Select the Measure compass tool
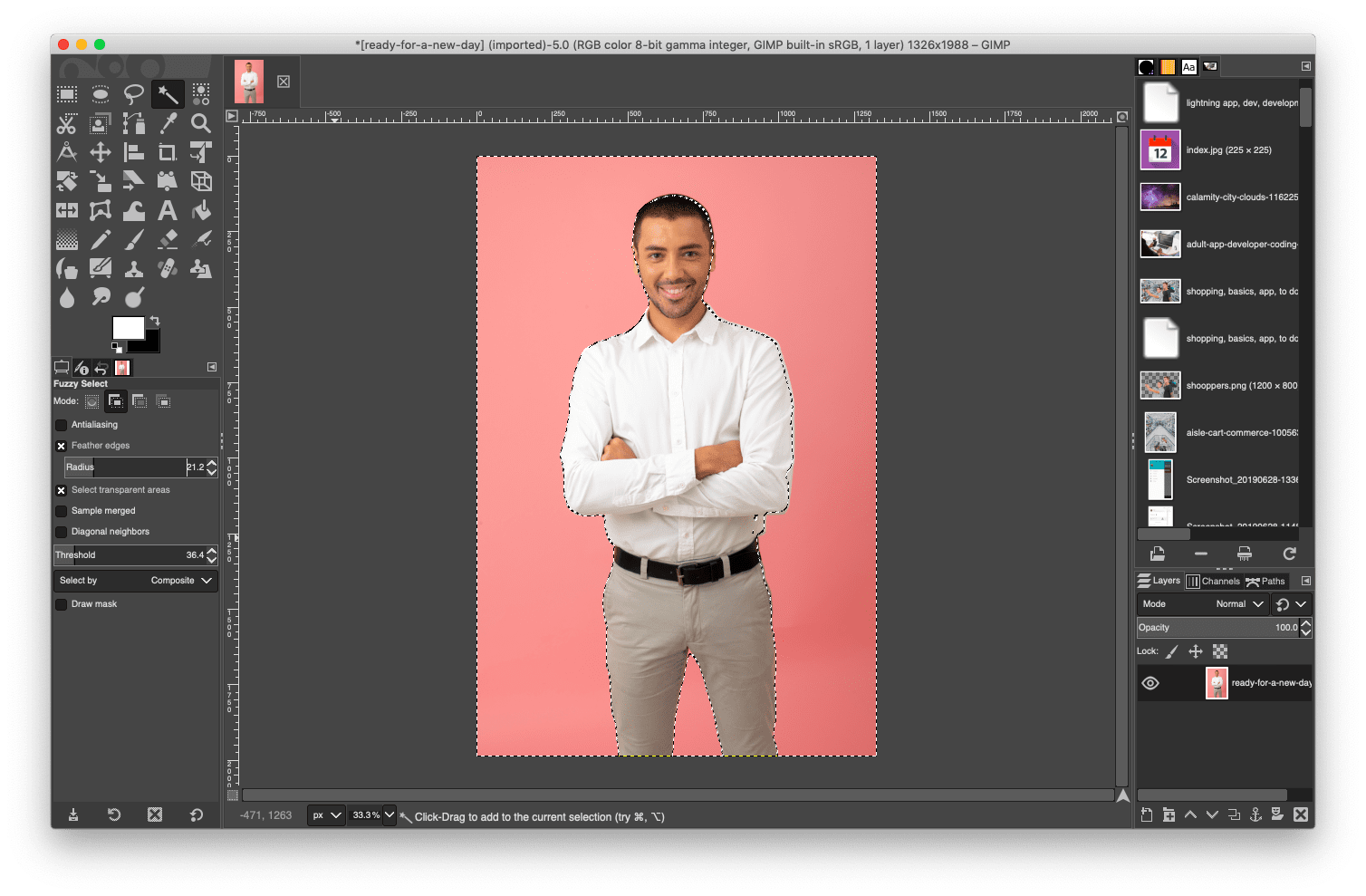This screenshot has width=1366, height=896. click(x=67, y=152)
